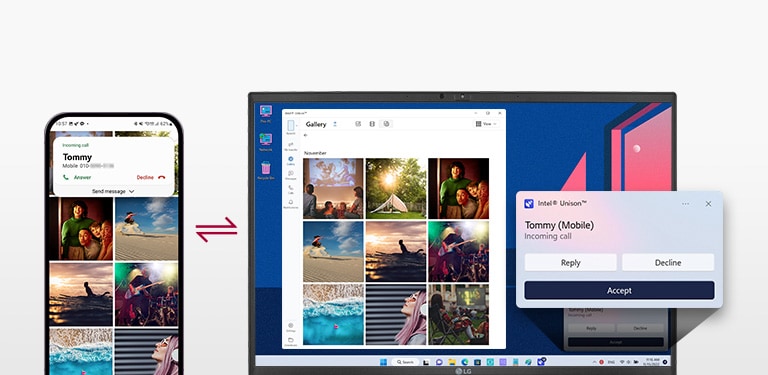Open the three-dot menu on Unison notification
This screenshot has width=768, height=375.
685,204
